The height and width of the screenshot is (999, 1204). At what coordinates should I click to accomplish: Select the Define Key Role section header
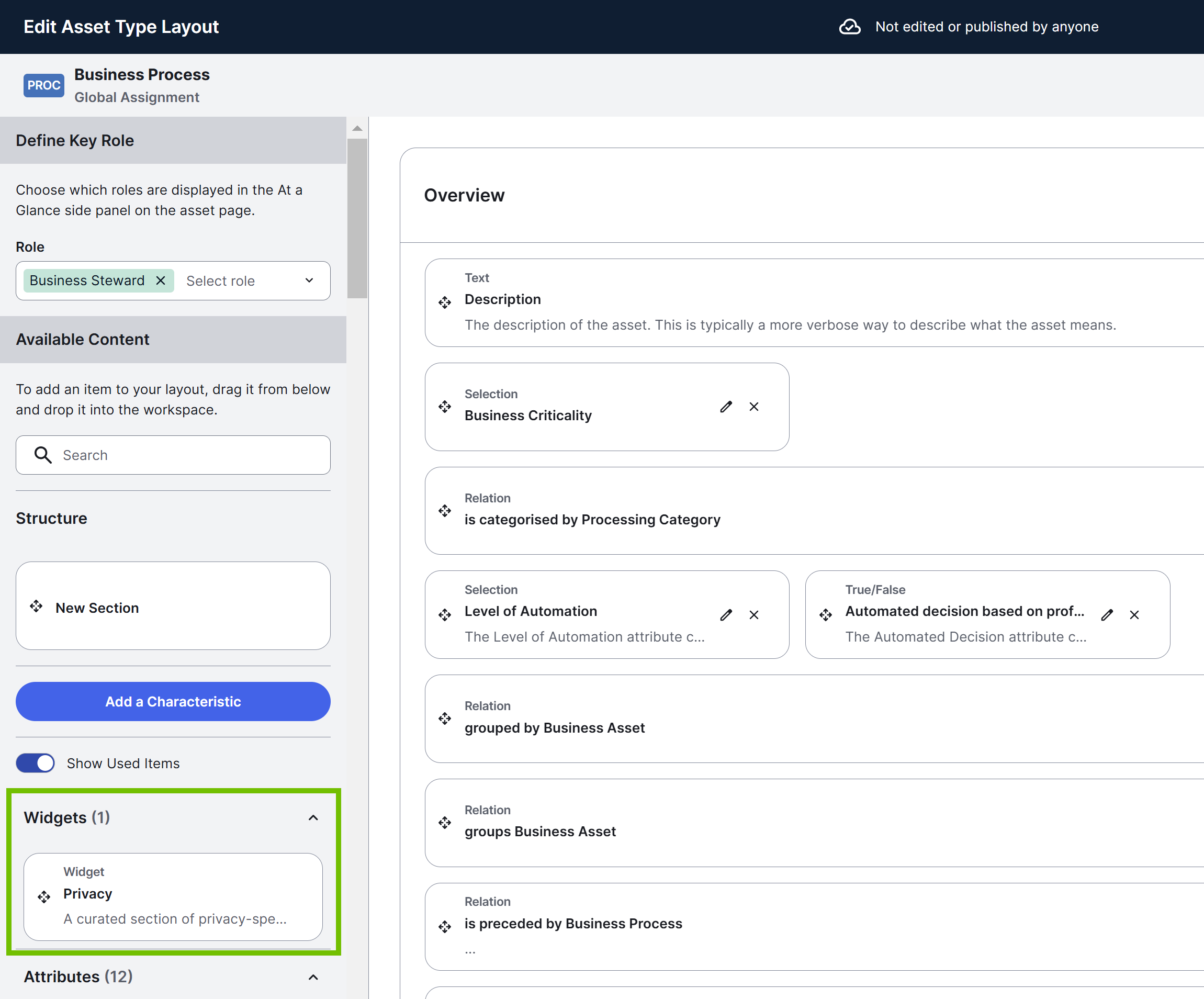[75, 140]
